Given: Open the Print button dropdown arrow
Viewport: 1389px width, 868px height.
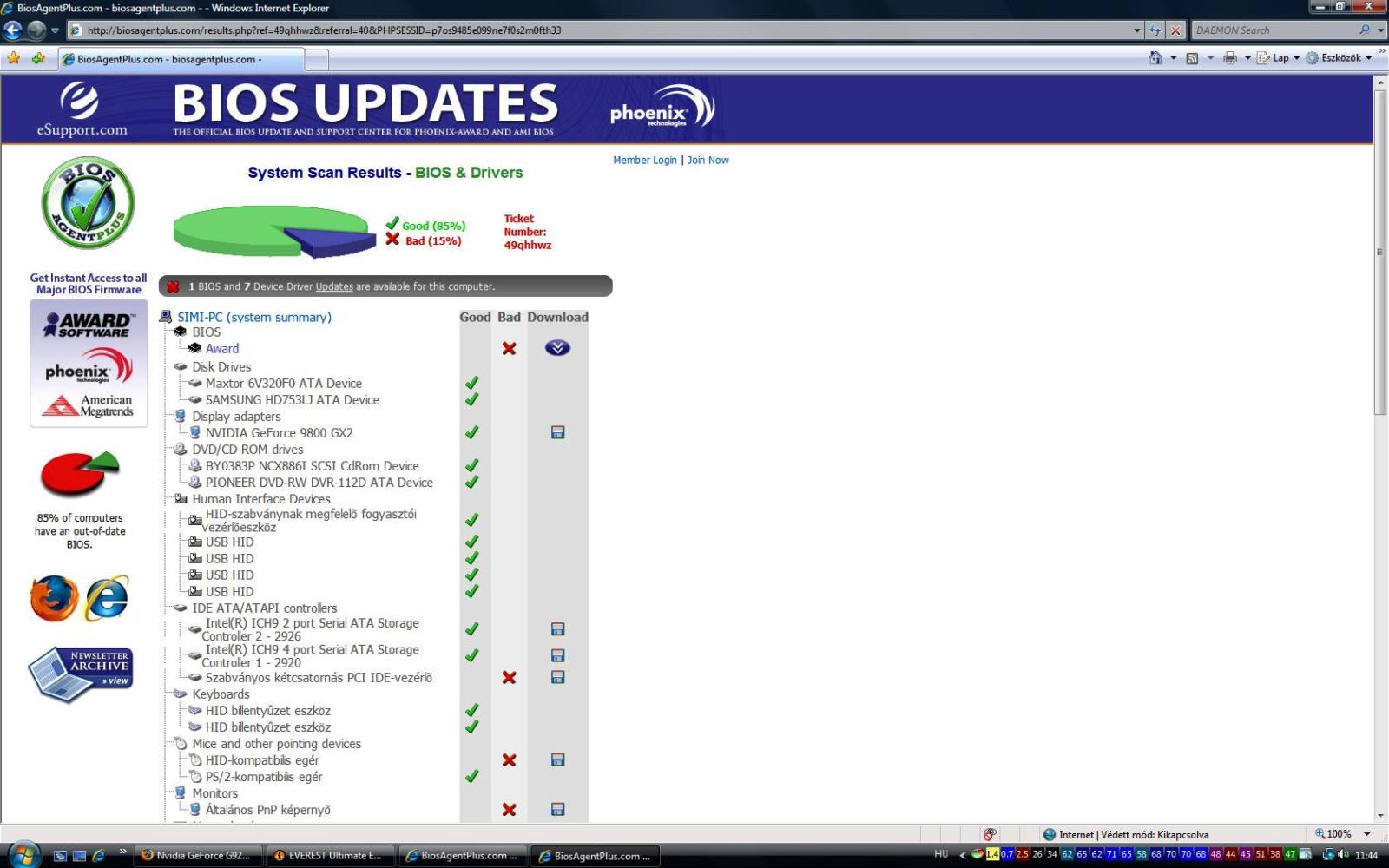Looking at the screenshot, I should click(1247, 58).
